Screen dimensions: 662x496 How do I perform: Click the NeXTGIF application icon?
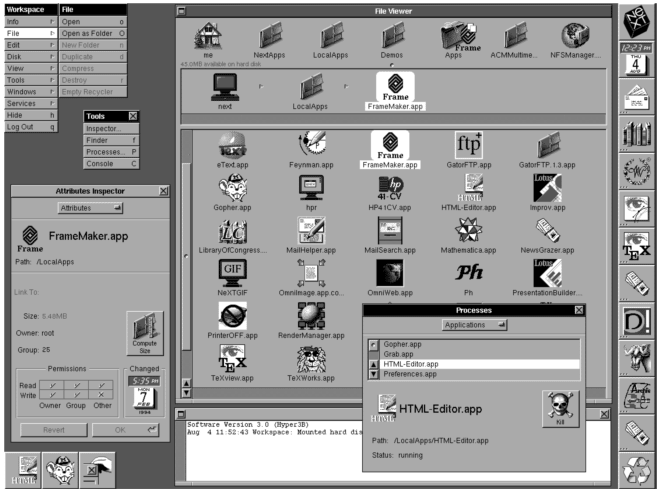coord(231,273)
